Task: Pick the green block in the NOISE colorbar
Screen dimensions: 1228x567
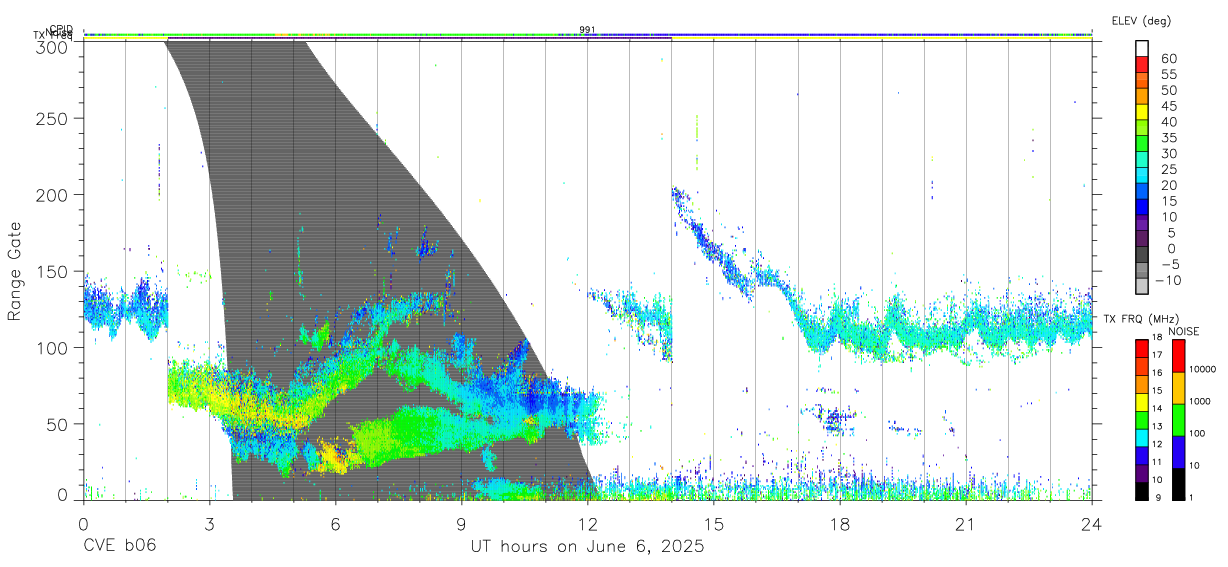Action: [x=1178, y=419]
